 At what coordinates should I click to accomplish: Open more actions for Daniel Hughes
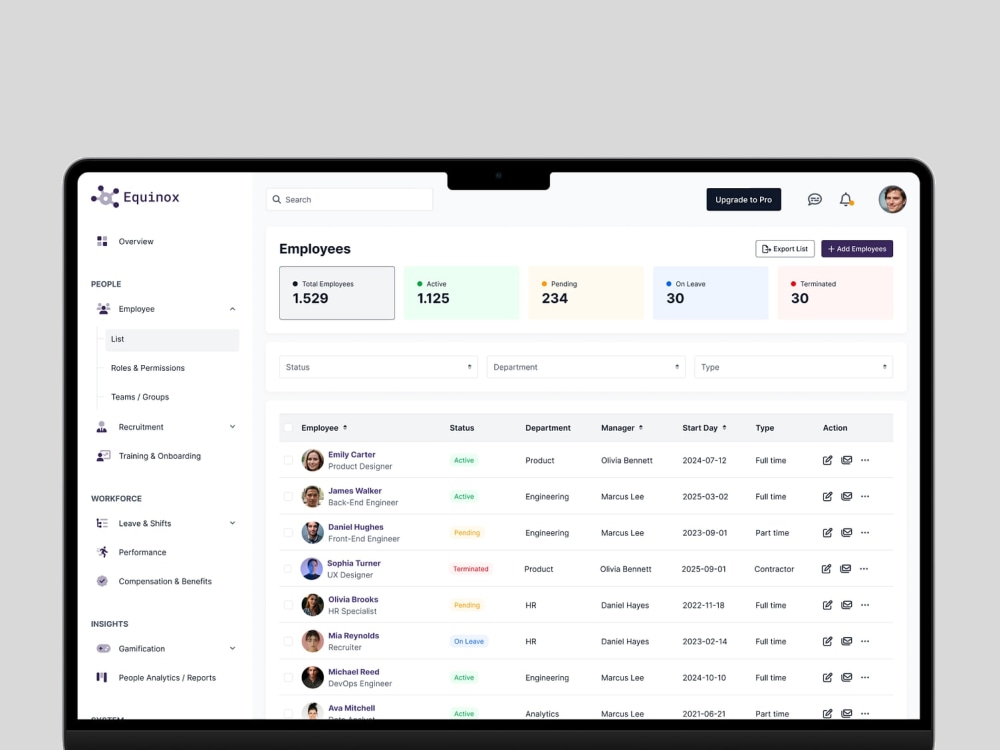(x=865, y=533)
